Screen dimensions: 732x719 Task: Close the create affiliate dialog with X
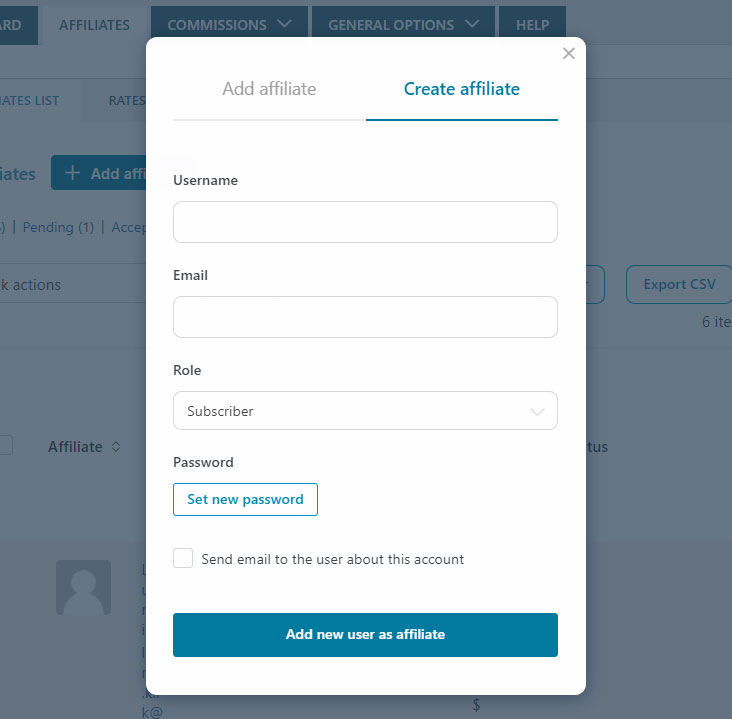click(x=568, y=53)
